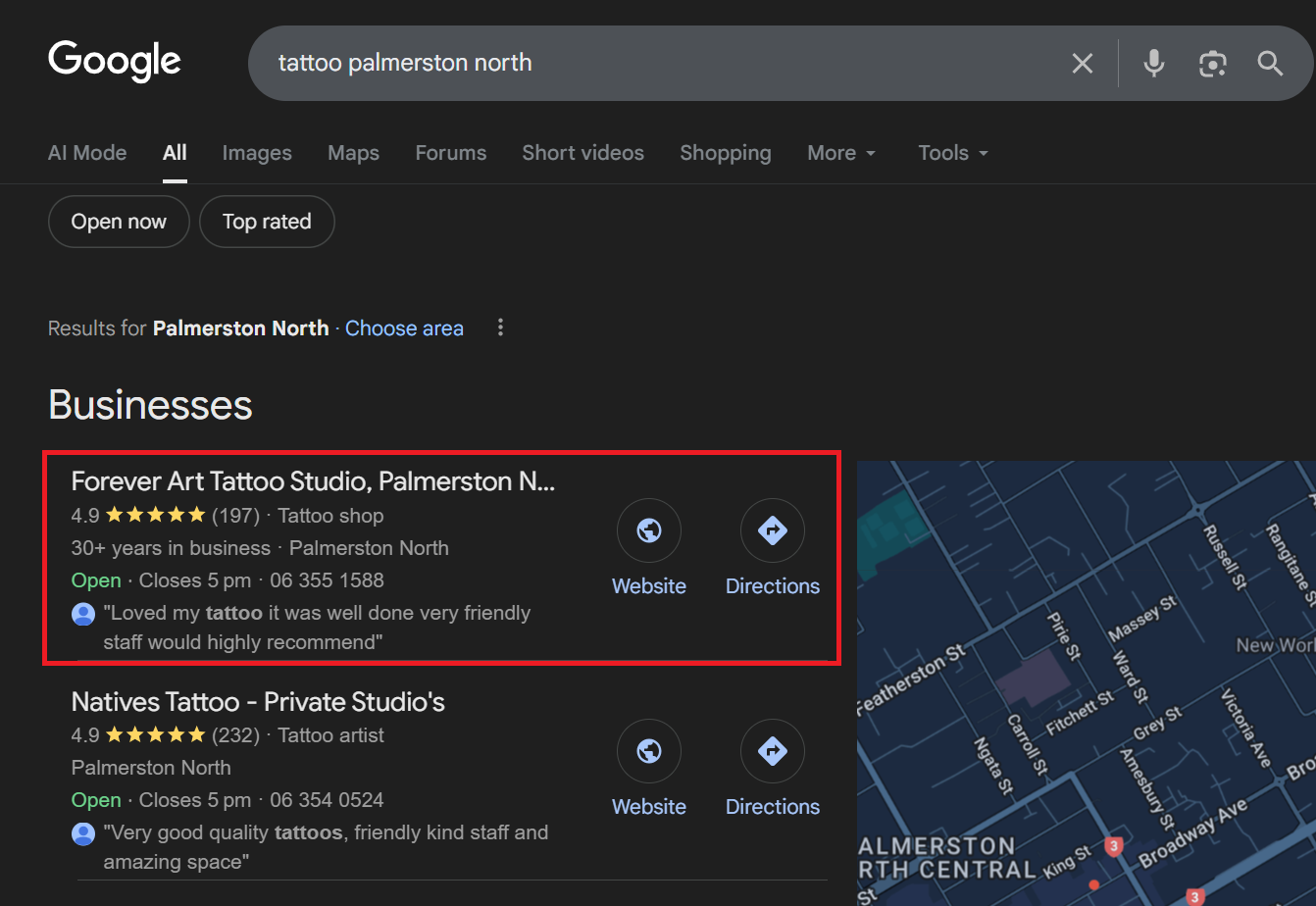Click the magnifying glass search icon
The image size is (1316, 906).
tap(1271, 64)
